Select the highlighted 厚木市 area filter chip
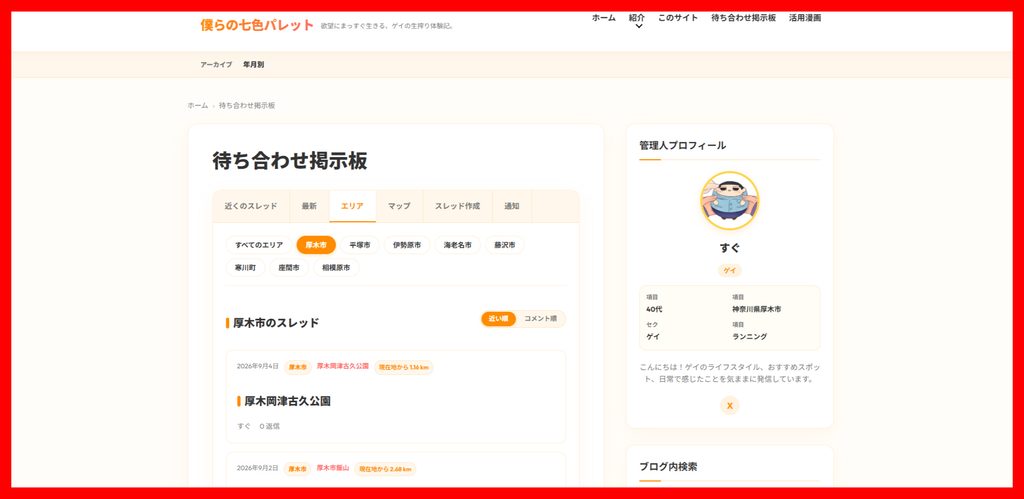 (x=316, y=245)
